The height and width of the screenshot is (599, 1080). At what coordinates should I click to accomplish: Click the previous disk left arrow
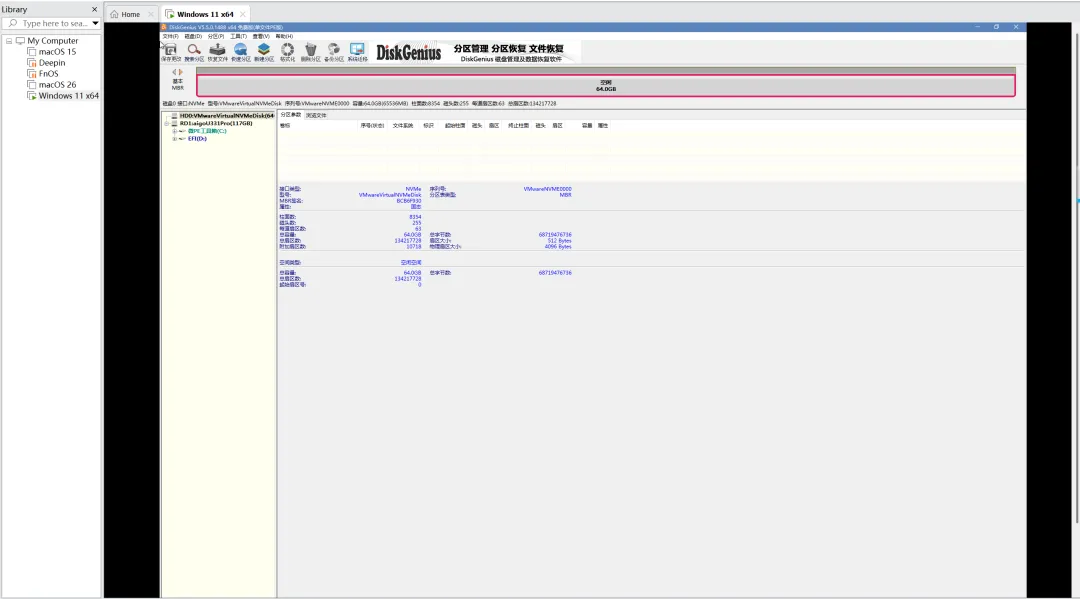[174, 72]
